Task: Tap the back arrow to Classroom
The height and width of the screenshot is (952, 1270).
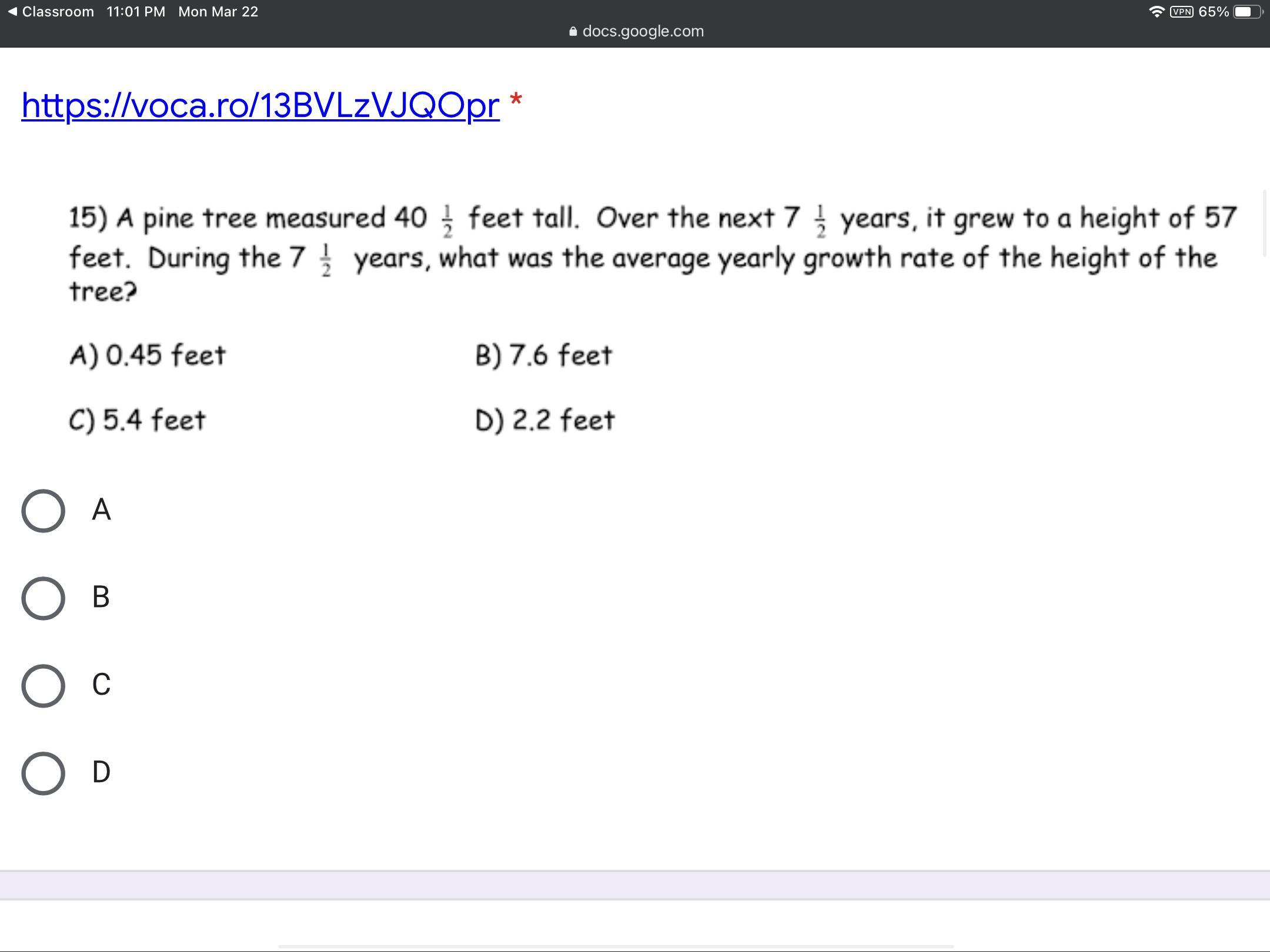Action: click(12, 12)
